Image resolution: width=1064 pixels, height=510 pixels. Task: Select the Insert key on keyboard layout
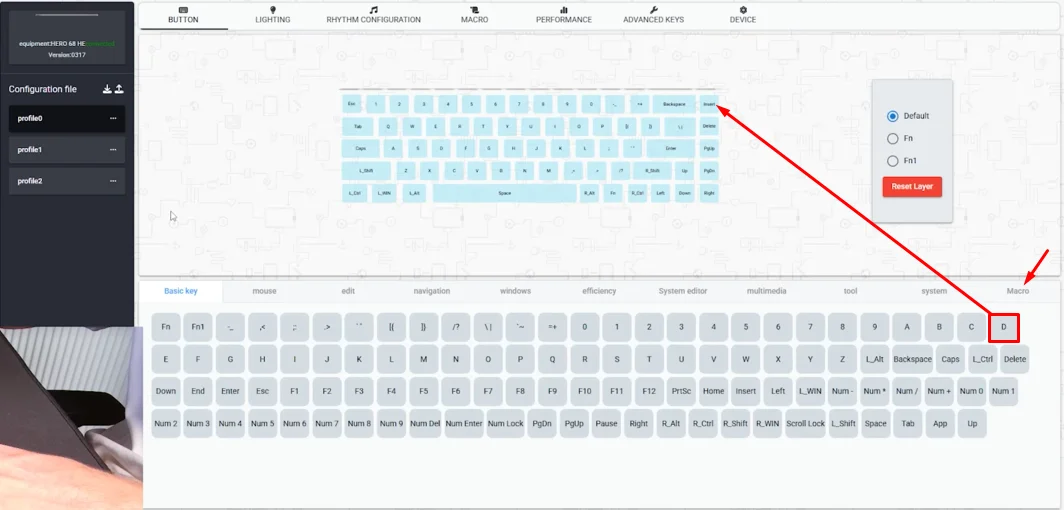click(709, 104)
